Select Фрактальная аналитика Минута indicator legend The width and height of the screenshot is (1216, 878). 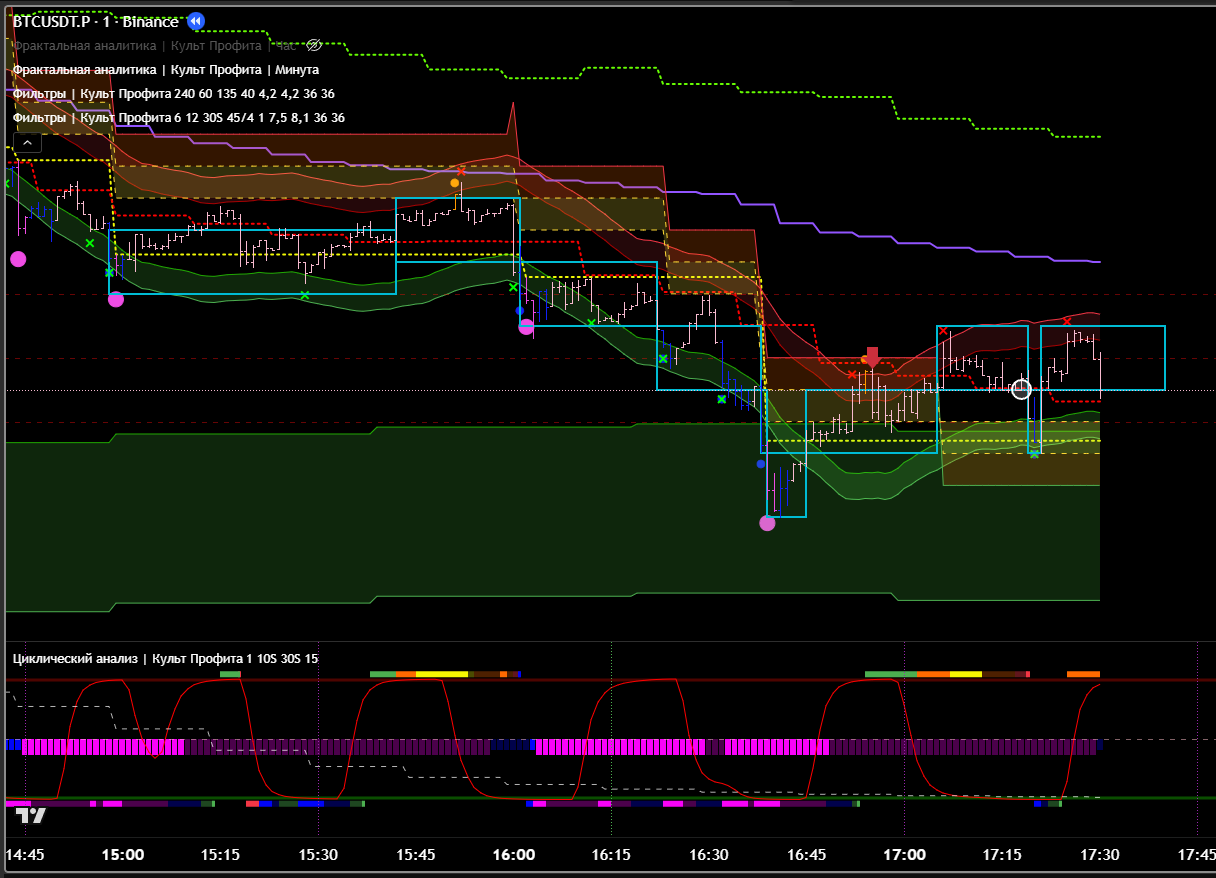(165, 69)
